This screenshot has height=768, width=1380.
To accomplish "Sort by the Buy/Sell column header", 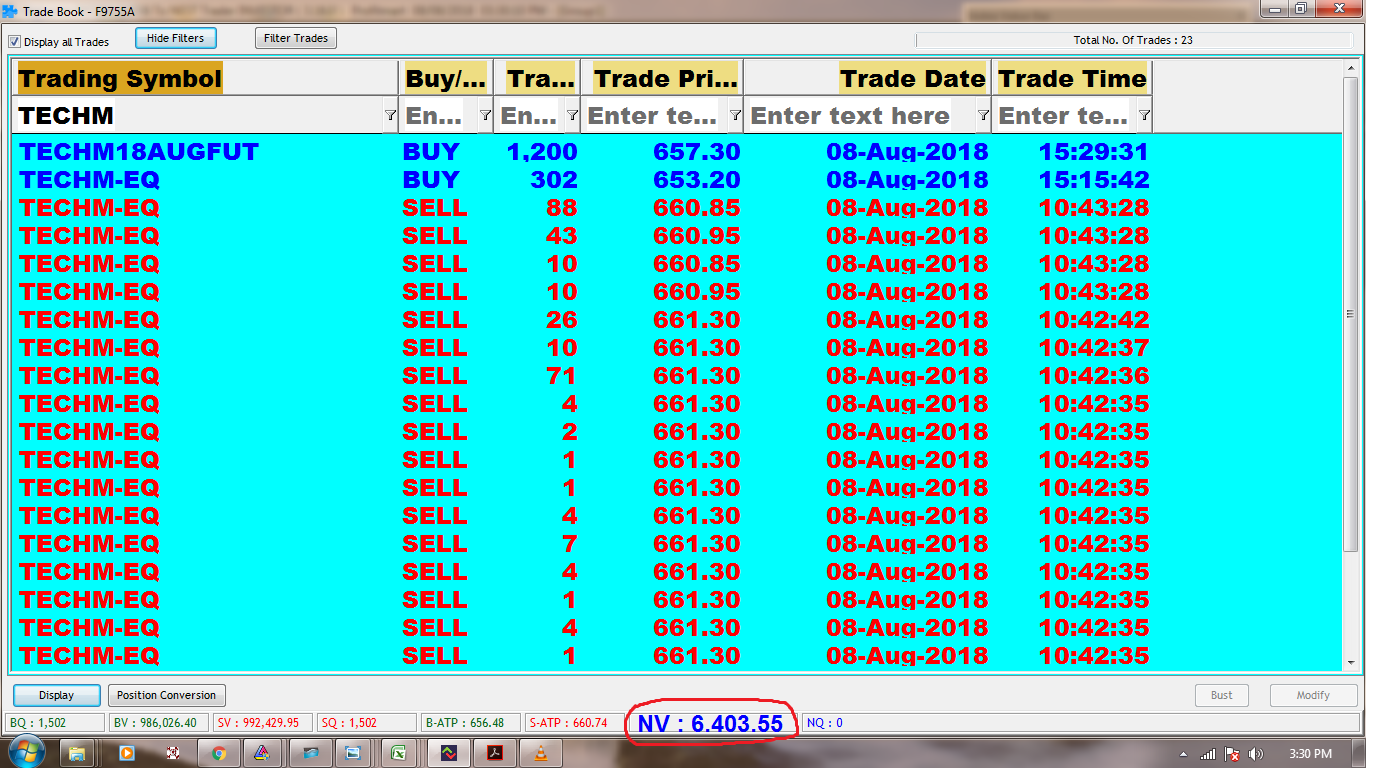I will click(445, 78).
